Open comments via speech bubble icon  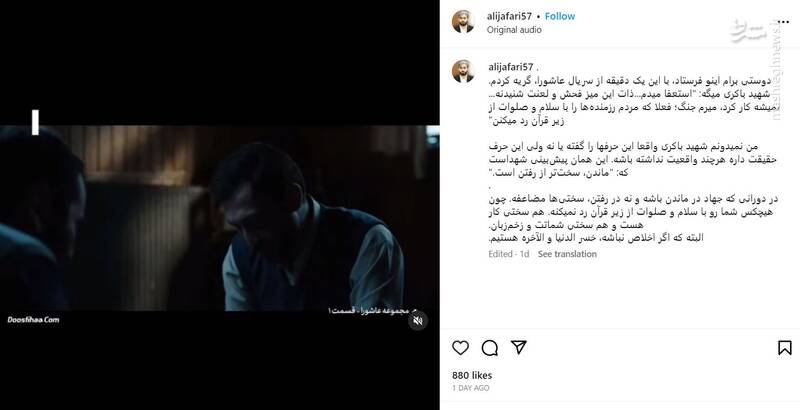pyautogui.click(x=490, y=348)
